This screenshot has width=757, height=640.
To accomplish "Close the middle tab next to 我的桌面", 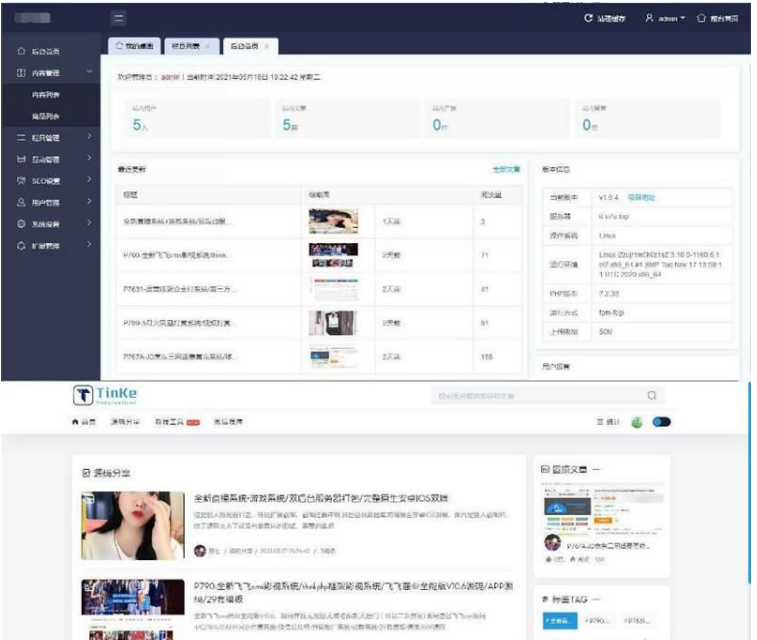I will [x=208, y=46].
